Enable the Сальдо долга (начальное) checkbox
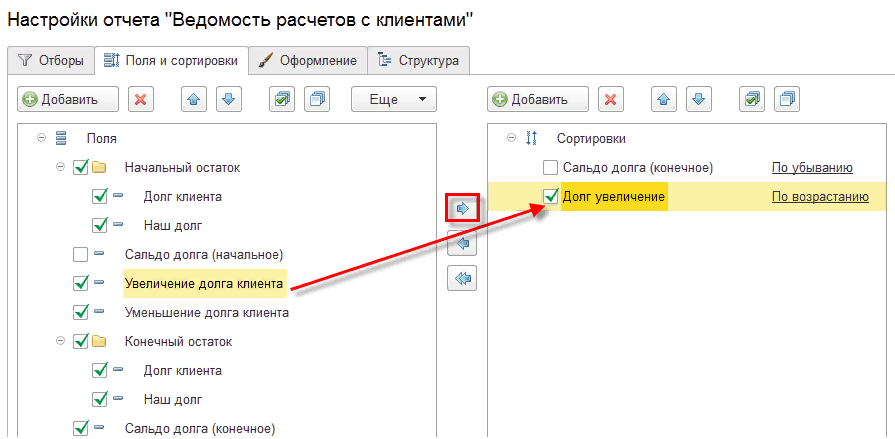The image size is (895, 439). (x=81, y=254)
